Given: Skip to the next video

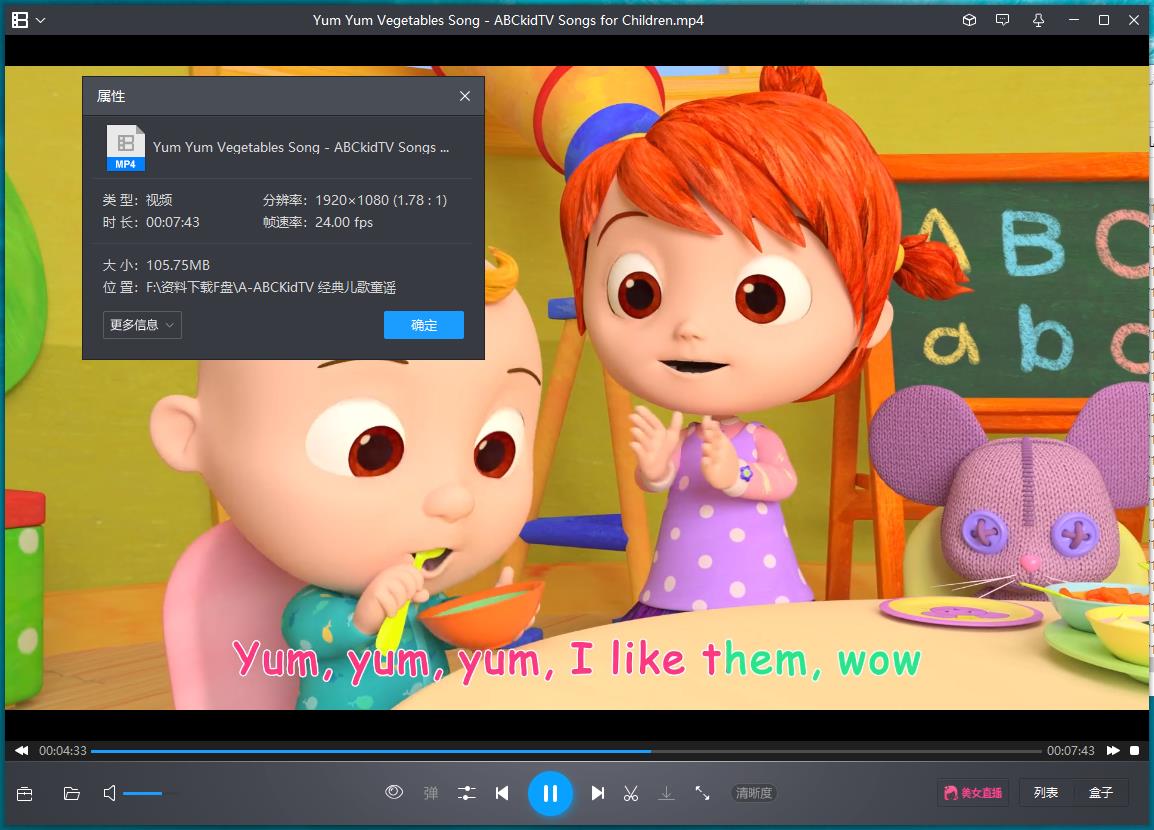Looking at the screenshot, I should click(598, 793).
